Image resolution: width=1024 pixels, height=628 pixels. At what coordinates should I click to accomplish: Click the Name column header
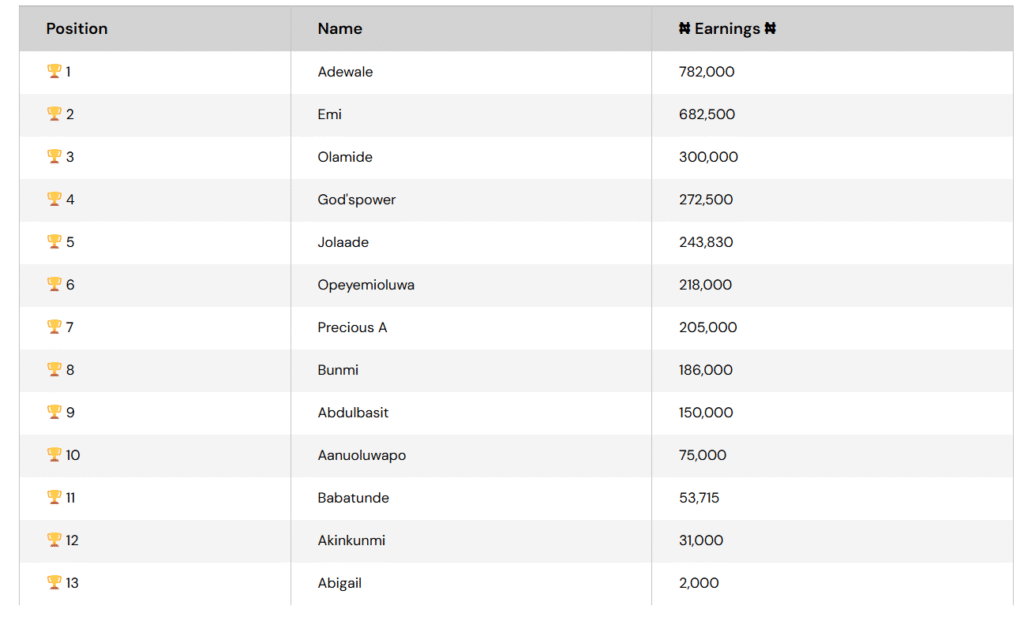tap(340, 29)
